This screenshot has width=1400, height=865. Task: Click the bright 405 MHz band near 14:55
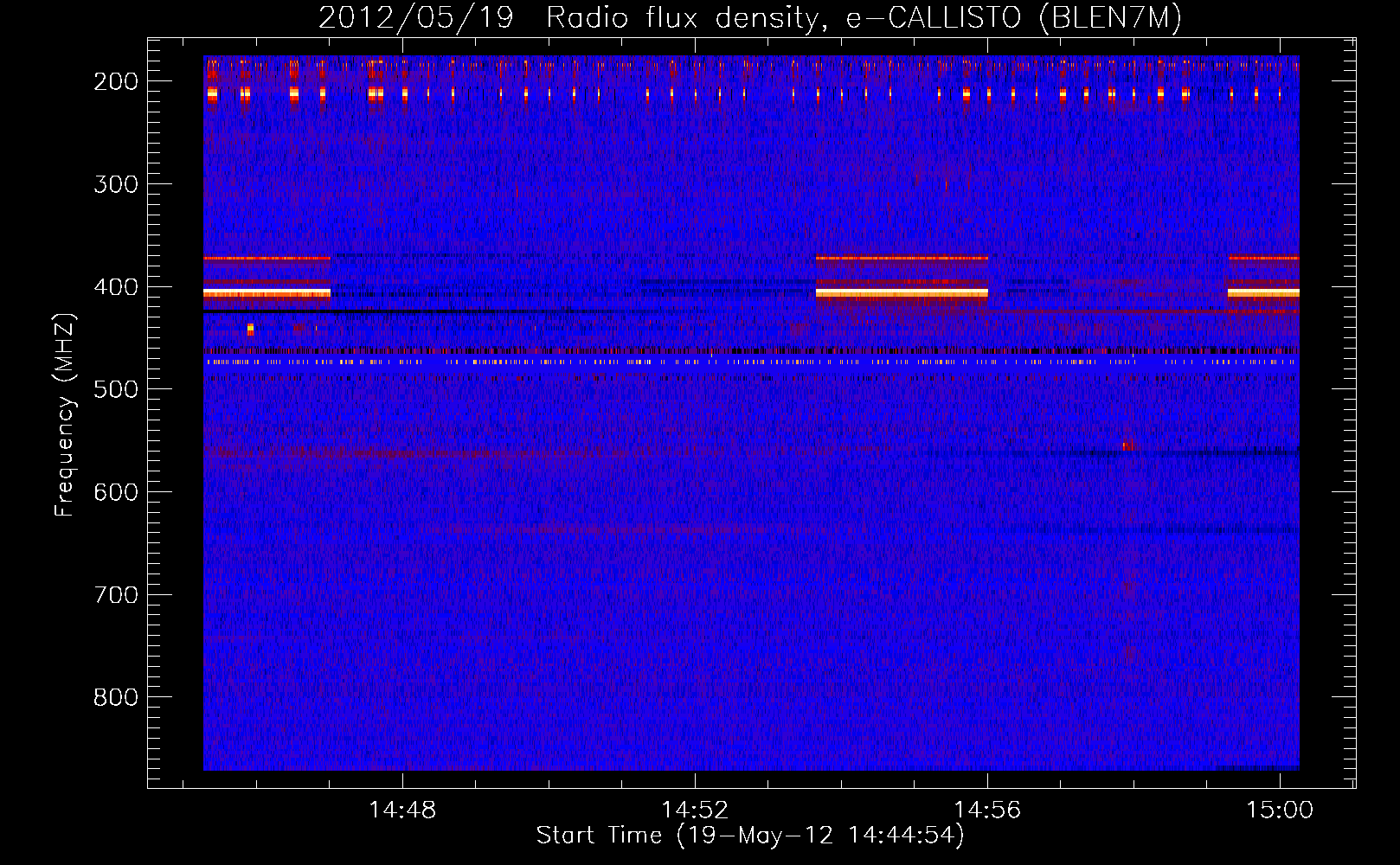(x=902, y=293)
